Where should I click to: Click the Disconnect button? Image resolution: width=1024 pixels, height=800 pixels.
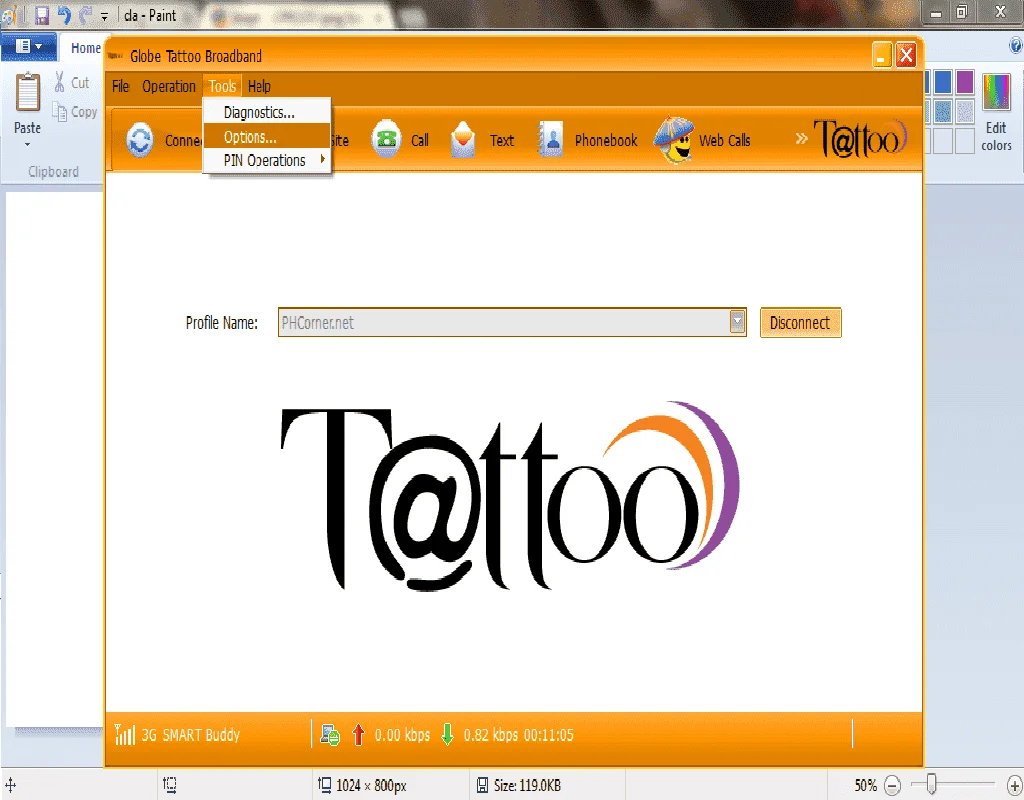(800, 323)
